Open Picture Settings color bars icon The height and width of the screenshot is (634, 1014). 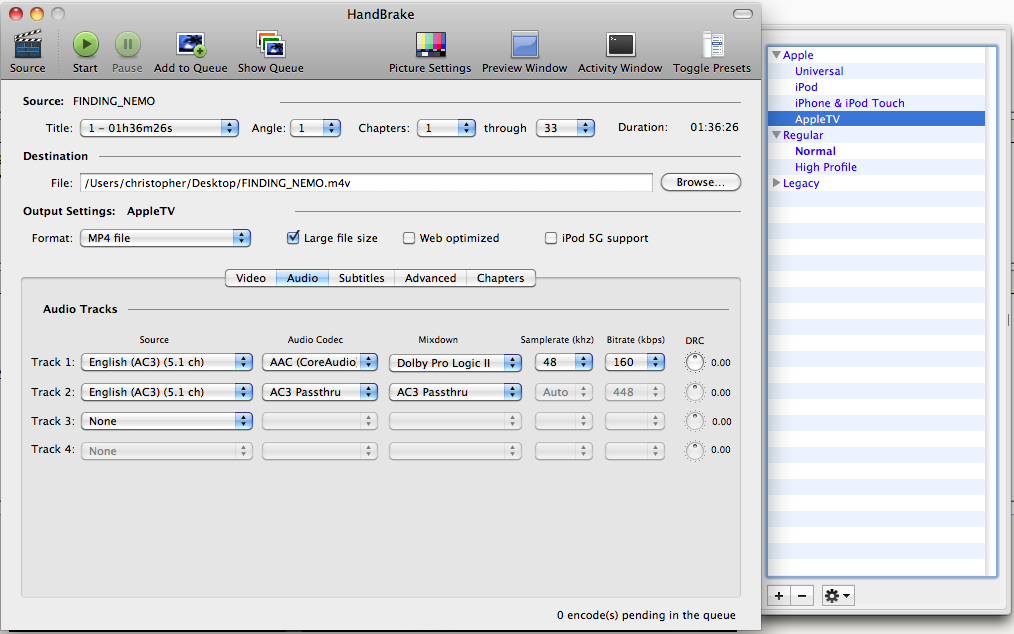[430, 45]
